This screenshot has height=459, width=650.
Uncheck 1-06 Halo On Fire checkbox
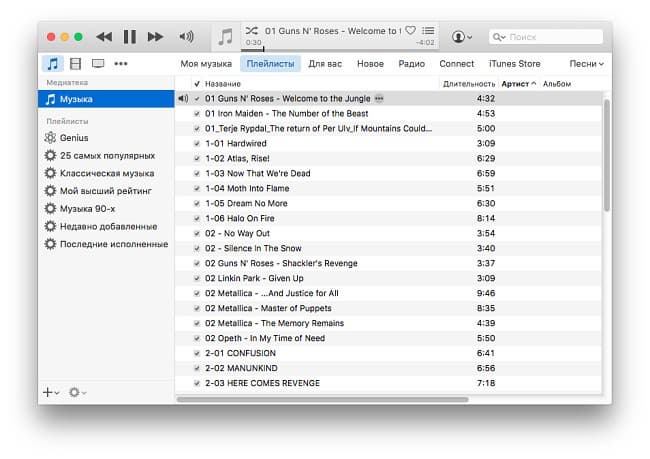pos(197,218)
